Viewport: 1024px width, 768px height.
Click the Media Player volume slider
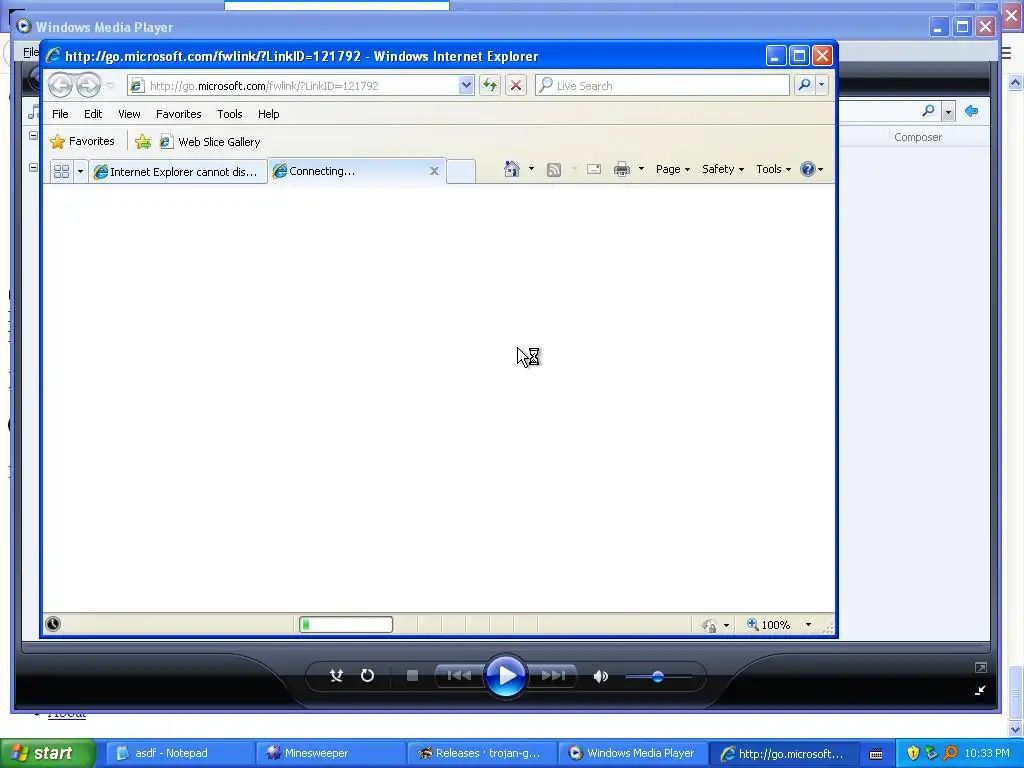pos(658,677)
